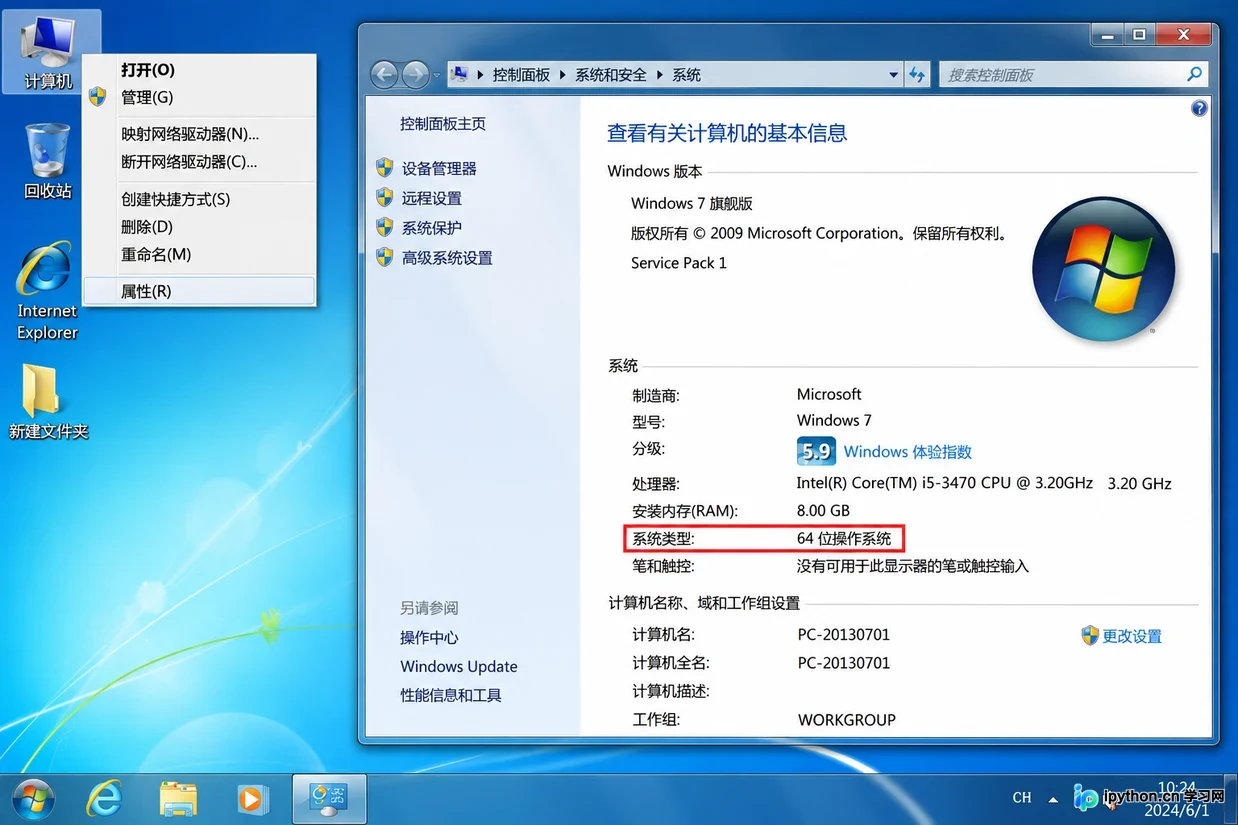Viewport: 1238px width, 825px height.
Task: Click 更改设置 link
Action: pos(1132,636)
